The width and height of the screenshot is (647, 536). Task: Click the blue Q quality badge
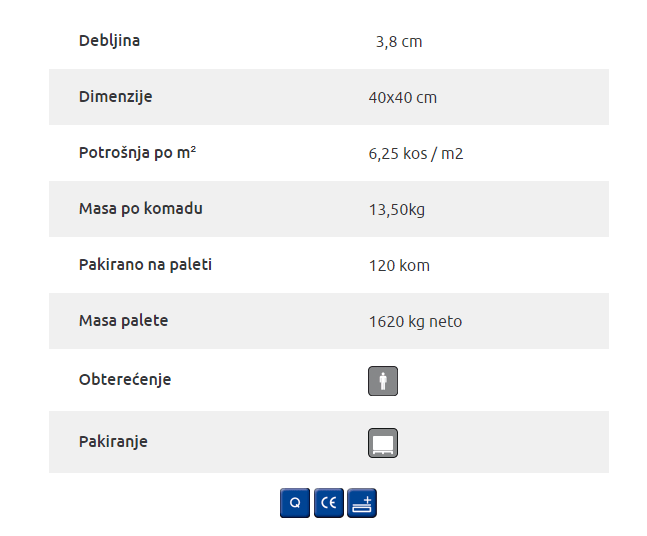tap(295, 503)
